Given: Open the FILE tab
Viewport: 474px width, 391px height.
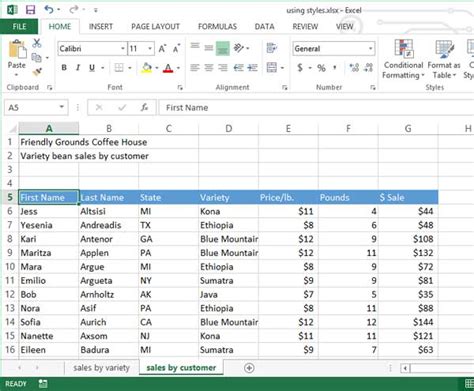Looking at the screenshot, I should tap(19, 27).
